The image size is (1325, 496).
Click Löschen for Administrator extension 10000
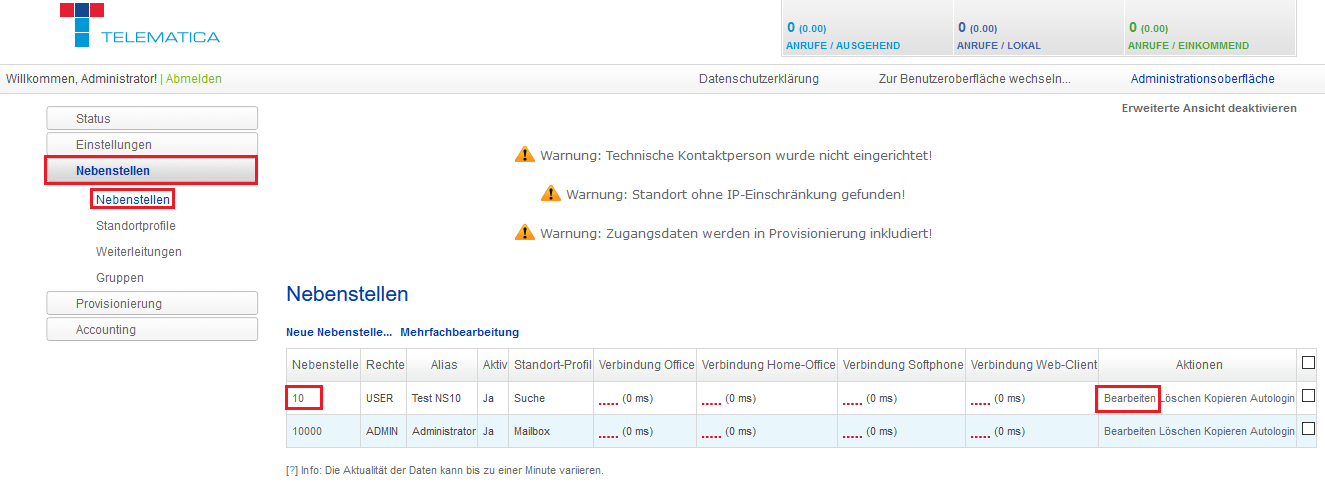1179,431
